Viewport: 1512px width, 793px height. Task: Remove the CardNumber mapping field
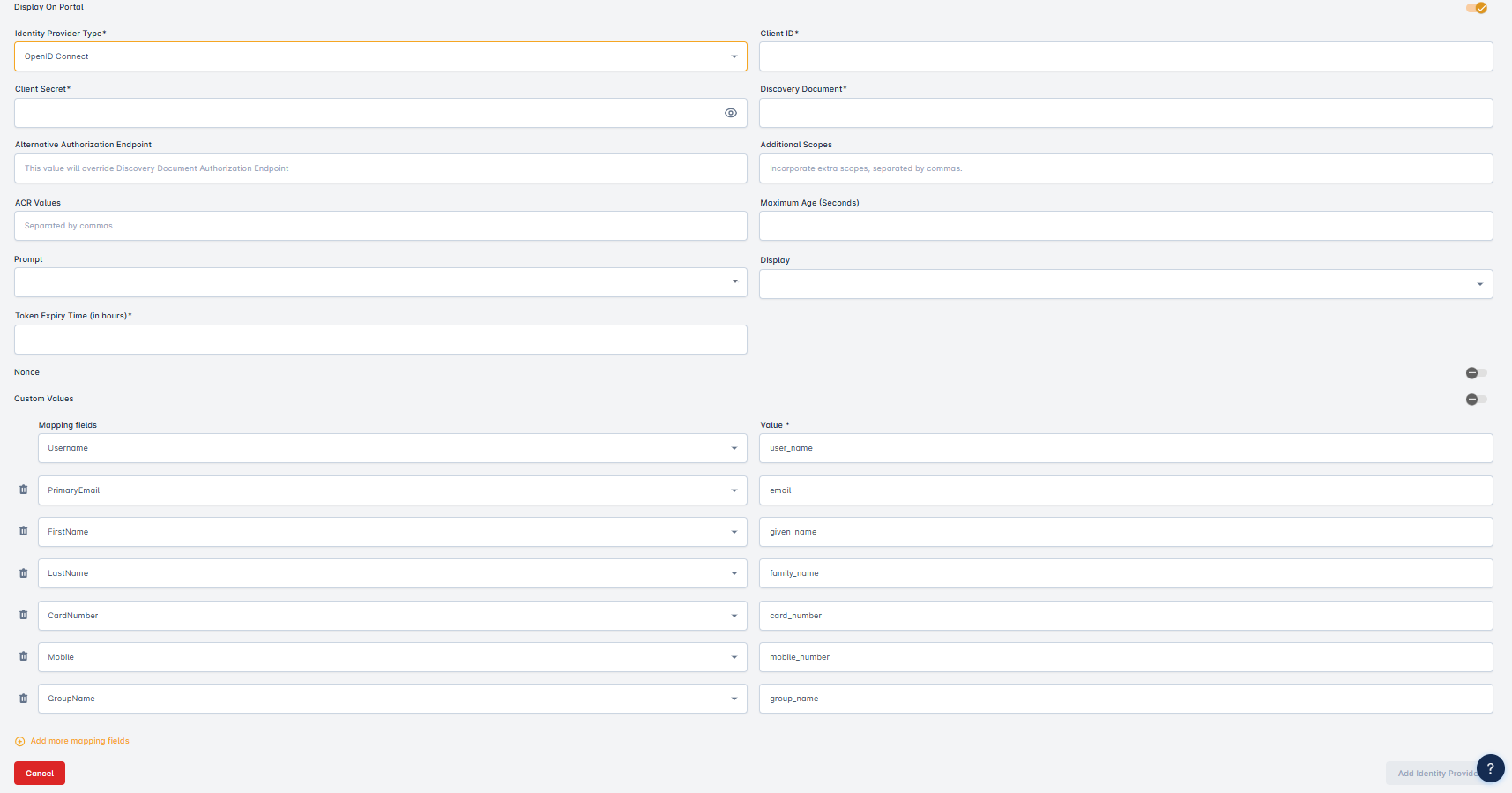click(24, 615)
